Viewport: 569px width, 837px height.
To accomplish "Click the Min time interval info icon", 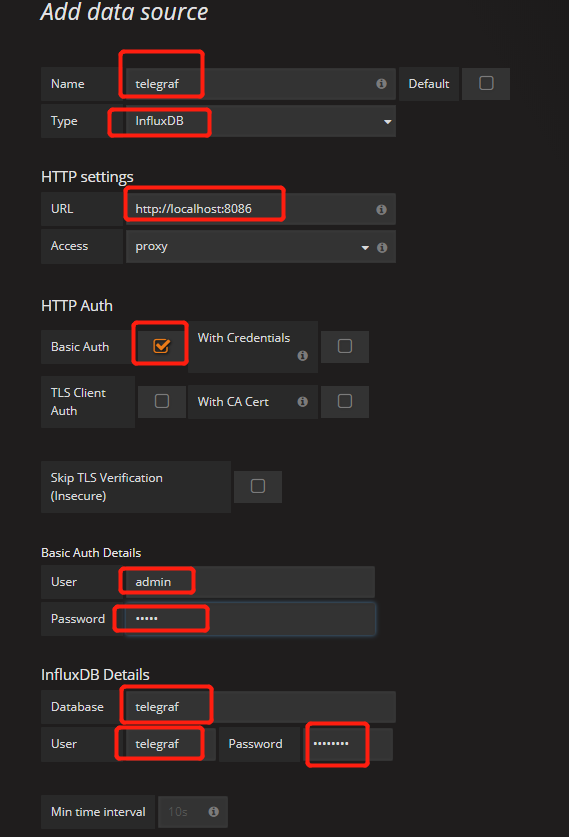I will (x=214, y=812).
